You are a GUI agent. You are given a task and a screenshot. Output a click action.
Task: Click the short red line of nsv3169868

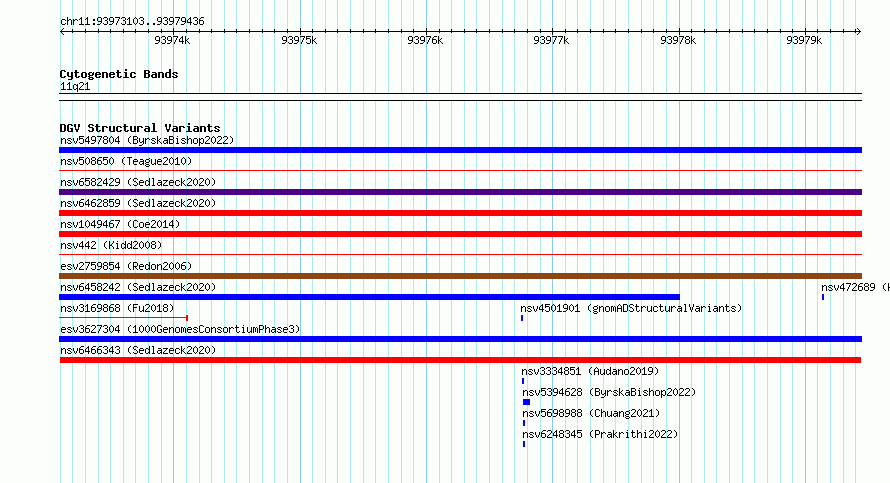(123, 318)
